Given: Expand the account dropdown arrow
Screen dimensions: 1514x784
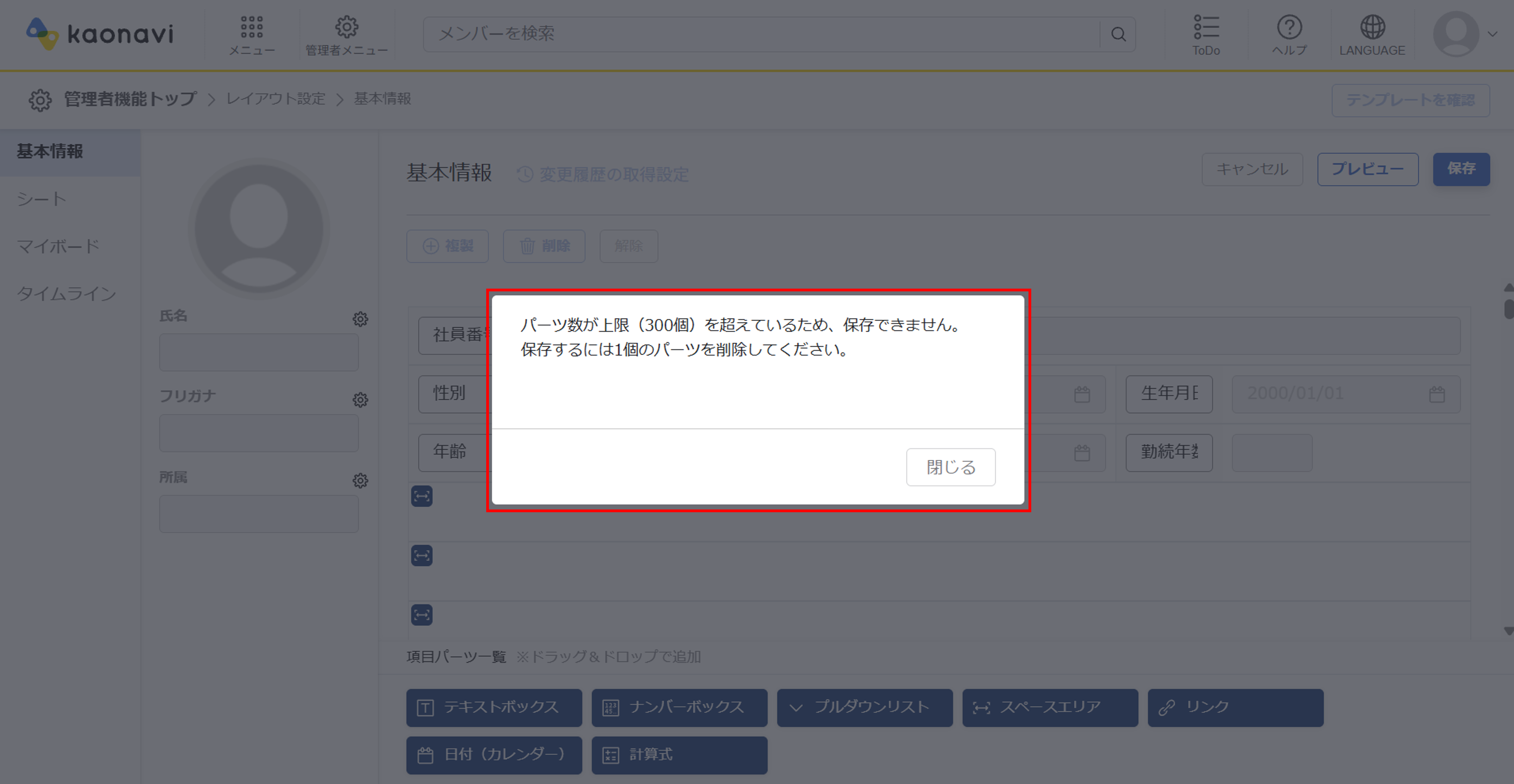Looking at the screenshot, I should pyautogui.click(x=1492, y=34).
